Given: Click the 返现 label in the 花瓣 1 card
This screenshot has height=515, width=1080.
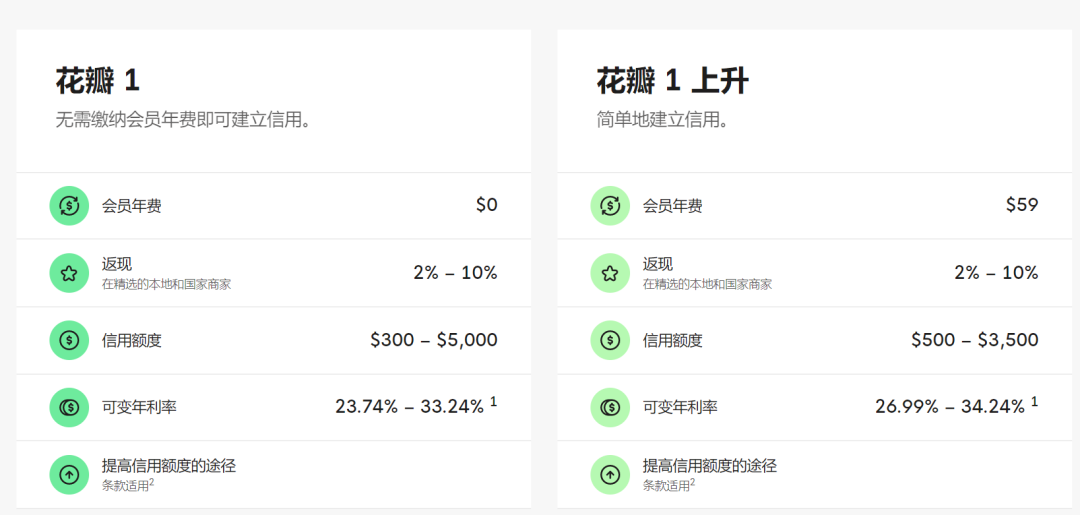Looking at the screenshot, I should click(x=117, y=264).
